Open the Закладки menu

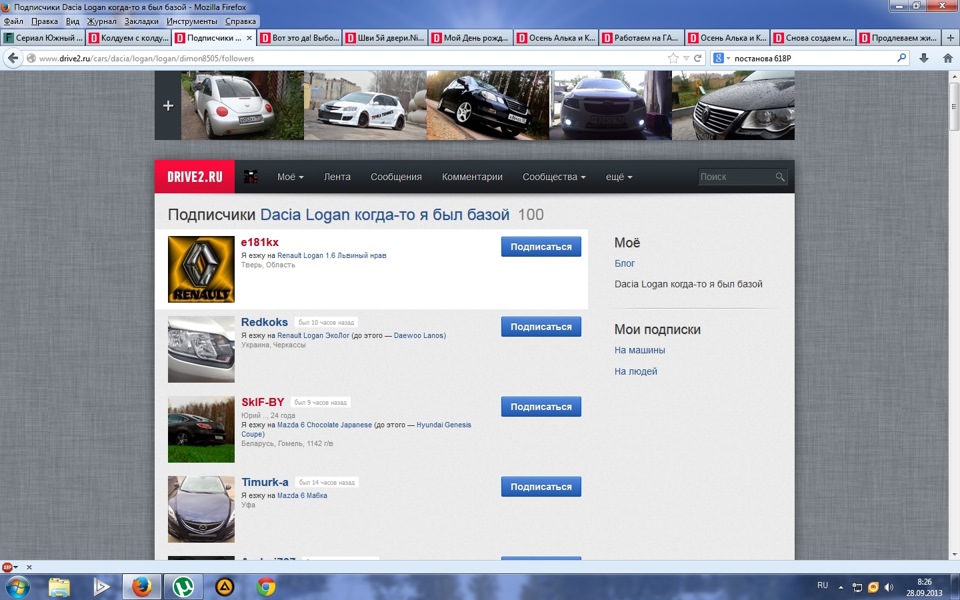point(141,21)
